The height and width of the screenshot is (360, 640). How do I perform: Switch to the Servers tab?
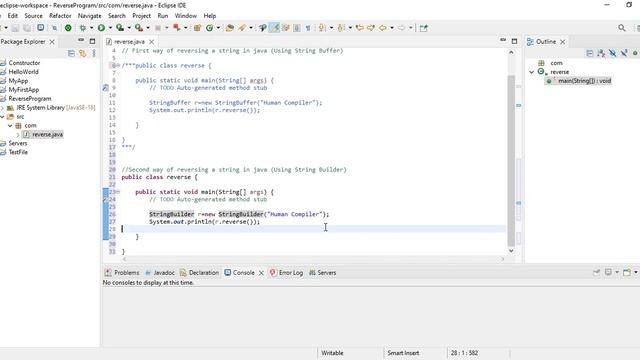pyautogui.click(x=322, y=273)
